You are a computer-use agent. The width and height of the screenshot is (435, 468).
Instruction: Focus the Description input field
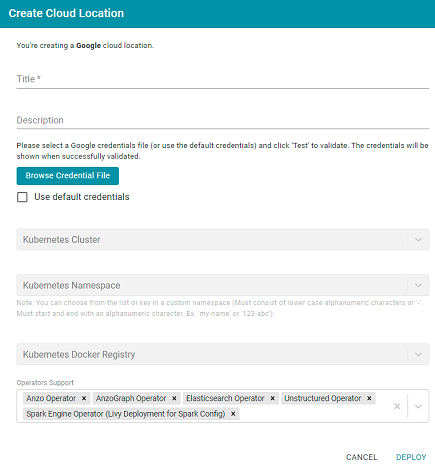223,120
